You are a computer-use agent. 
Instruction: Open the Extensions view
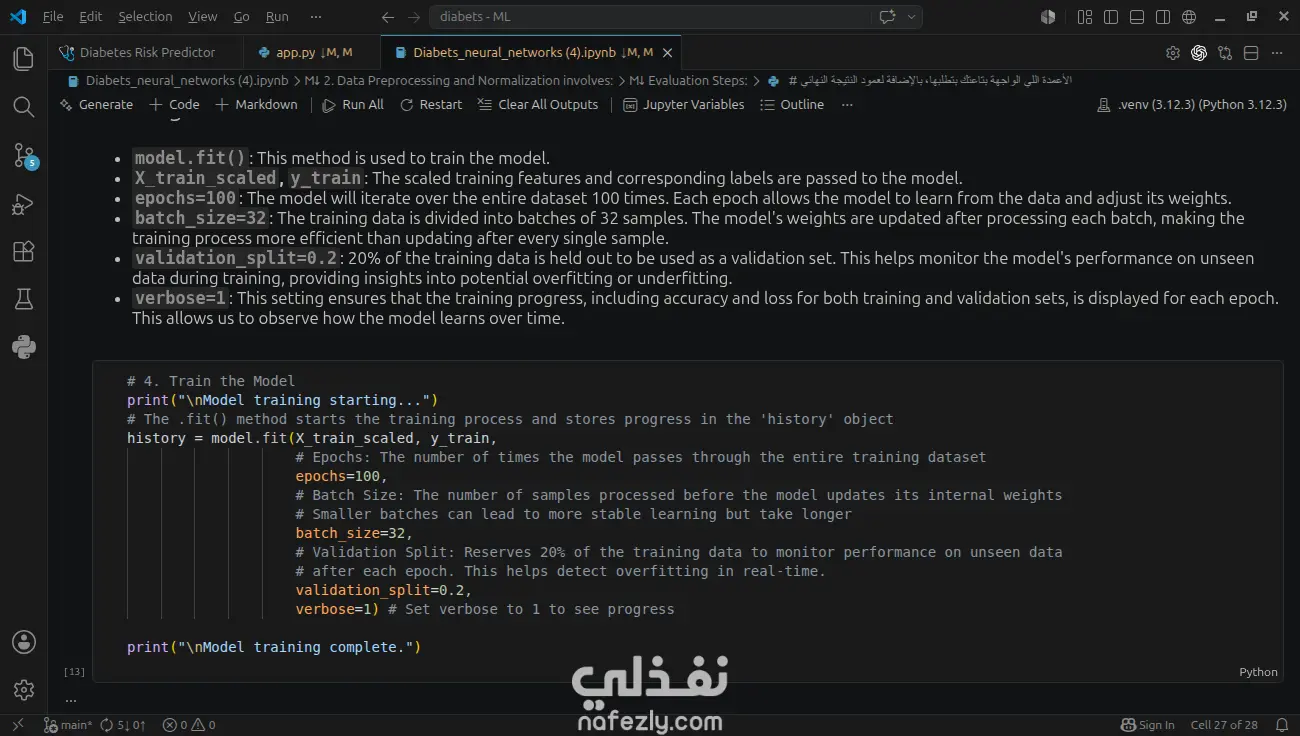click(x=23, y=251)
